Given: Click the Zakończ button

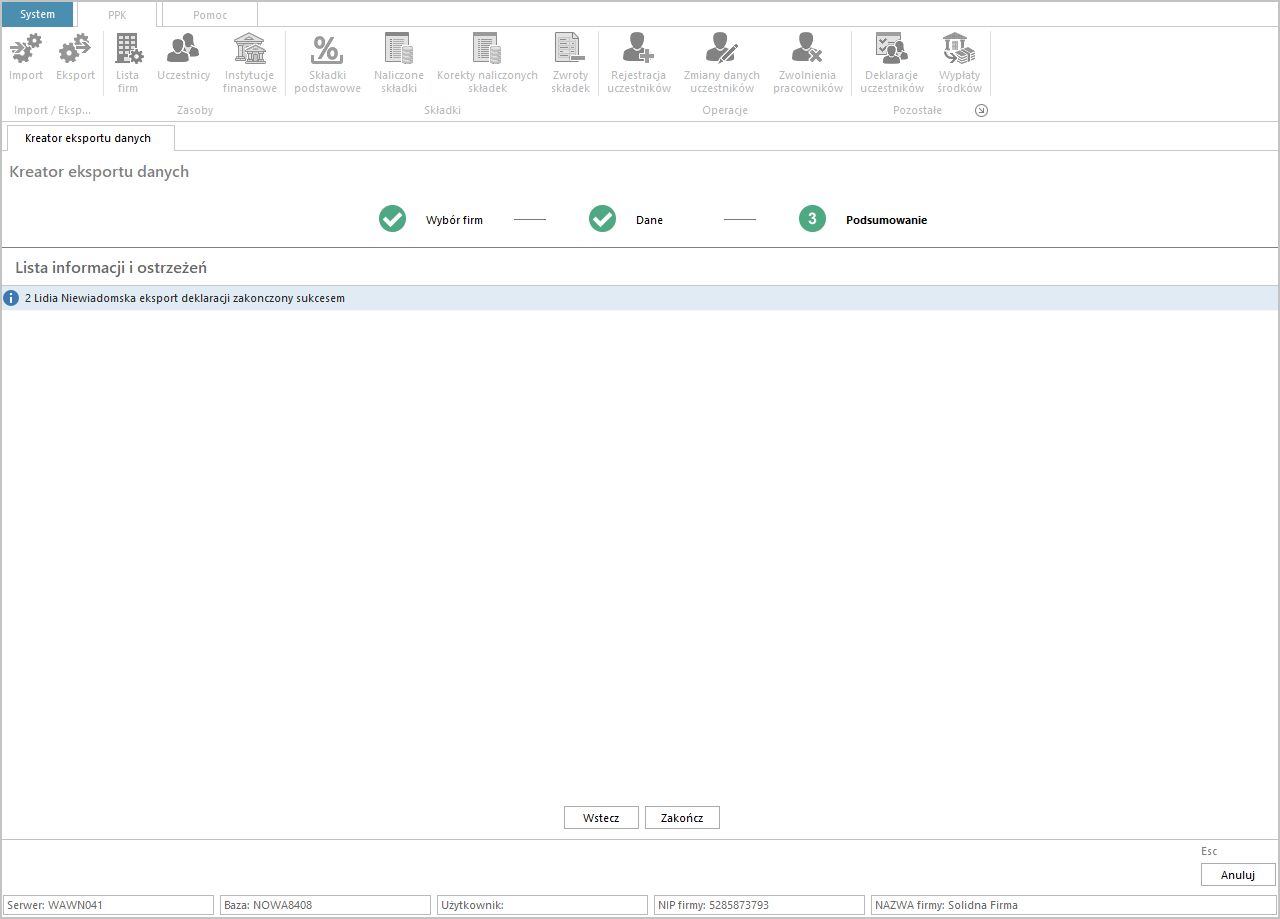Looking at the screenshot, I should point(682,818).
